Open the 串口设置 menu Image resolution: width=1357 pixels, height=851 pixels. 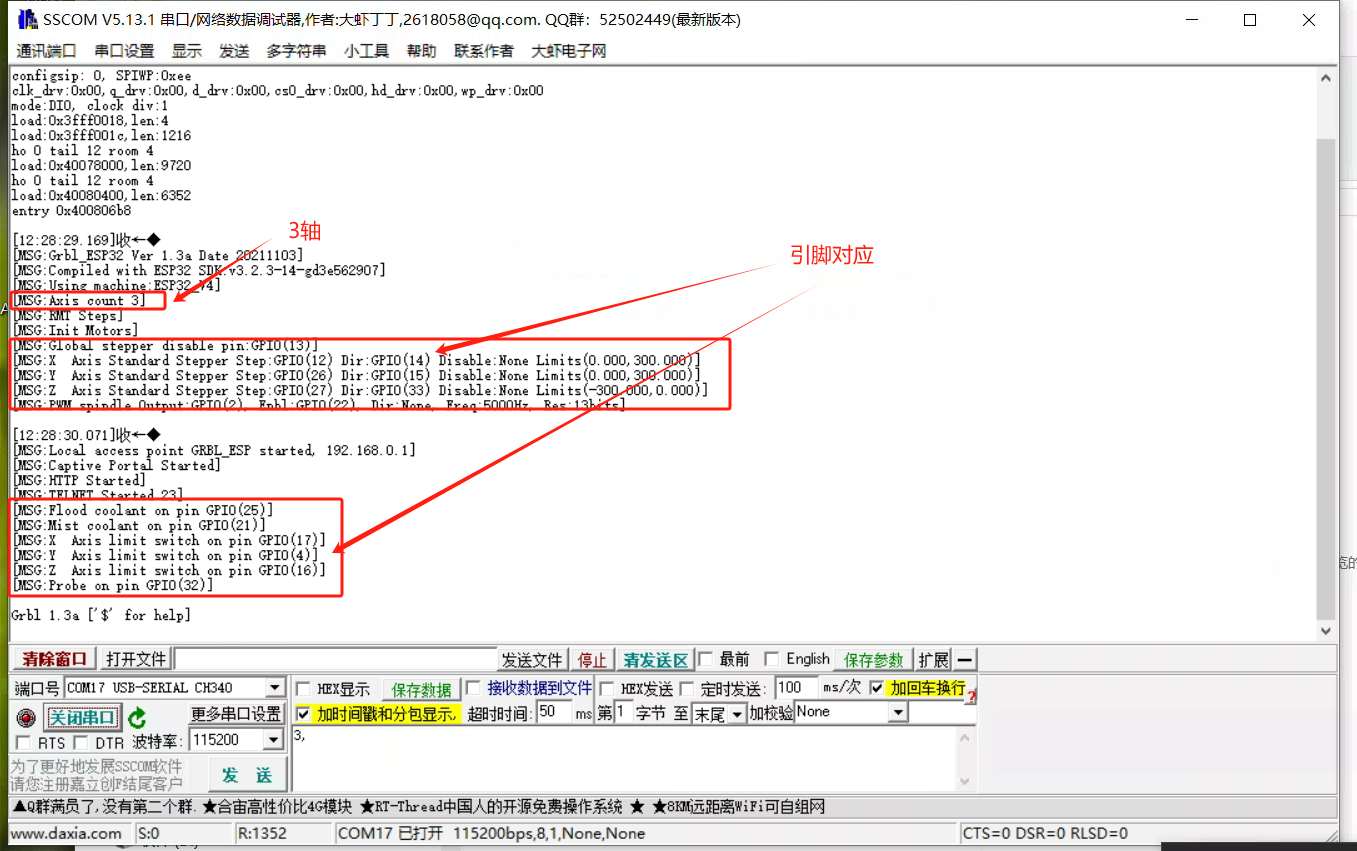[124, 50]
